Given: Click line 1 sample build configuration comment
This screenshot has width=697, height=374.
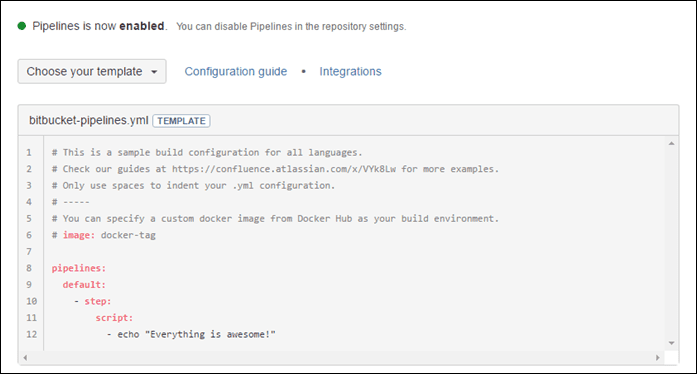Looking at the screenshot, I should point(207,153).
